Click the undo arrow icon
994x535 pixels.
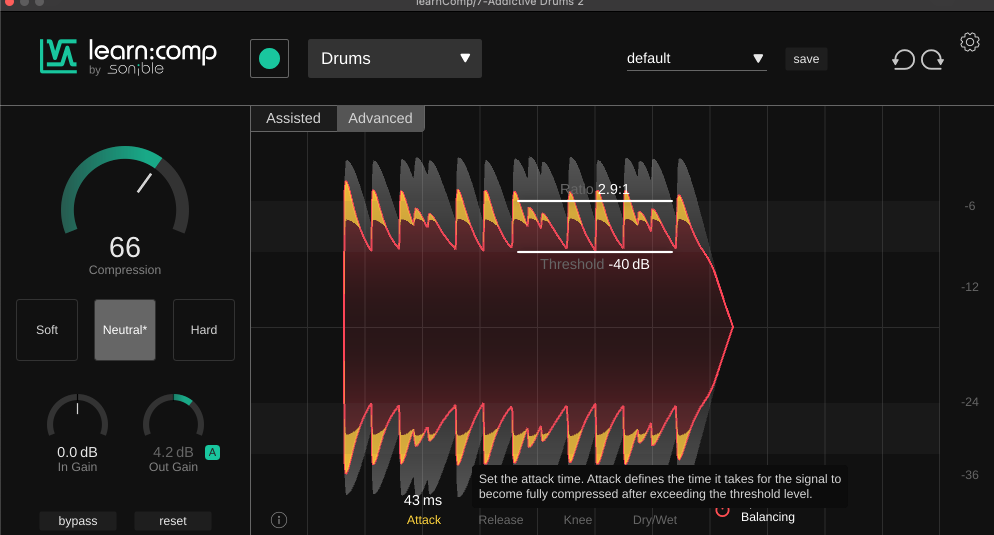point(903,60)
